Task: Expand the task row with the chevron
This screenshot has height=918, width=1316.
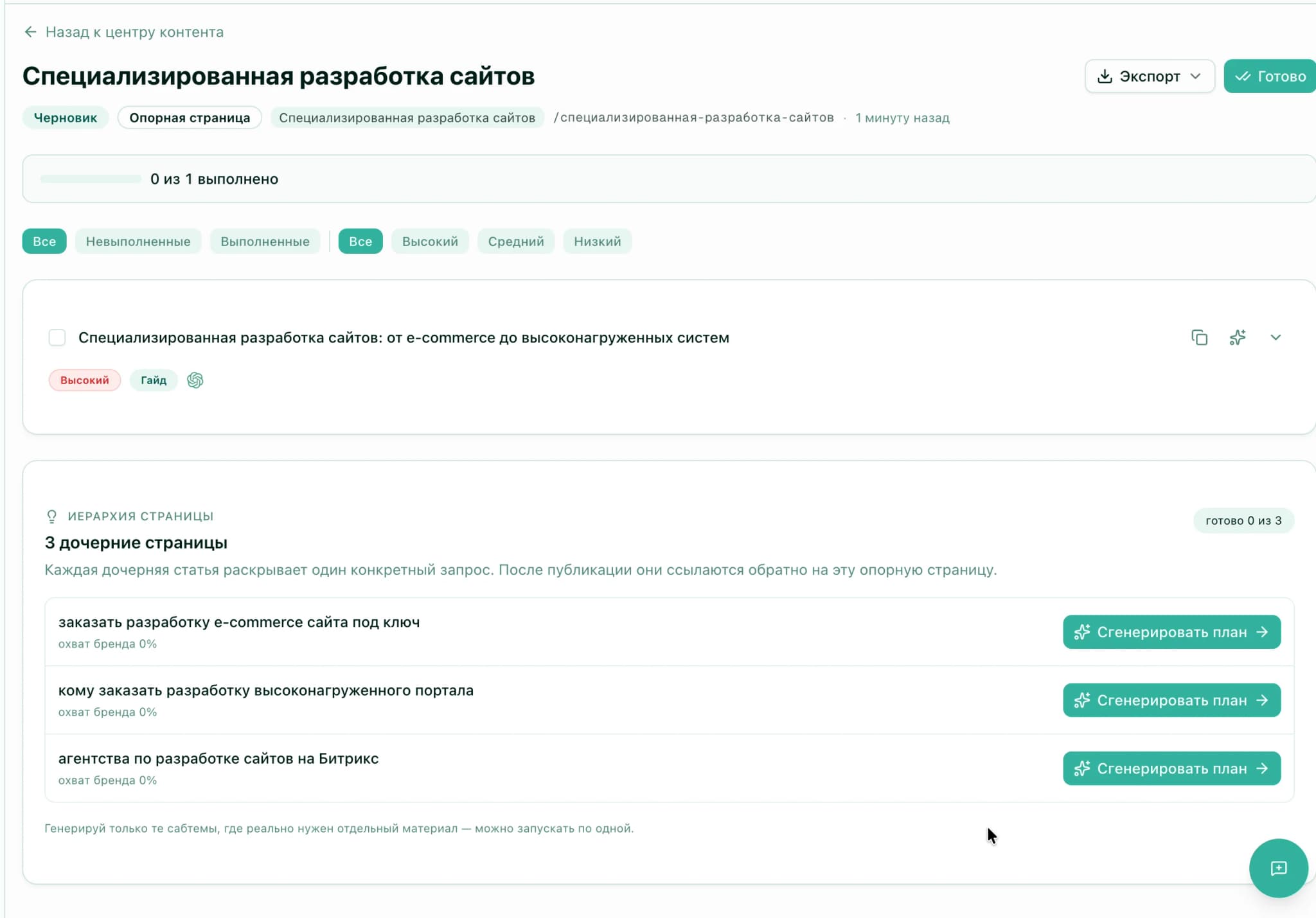Action: tap(1276, 337)
